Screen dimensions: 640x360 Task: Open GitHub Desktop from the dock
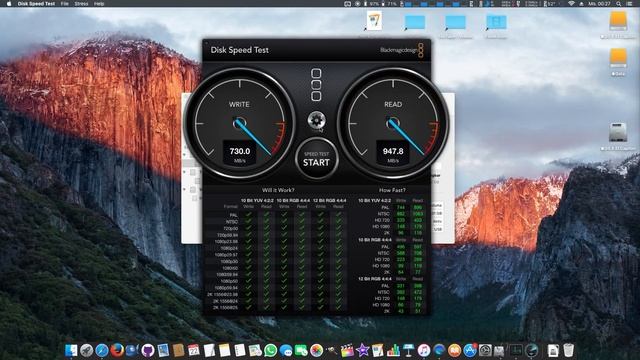coord(148,350)
